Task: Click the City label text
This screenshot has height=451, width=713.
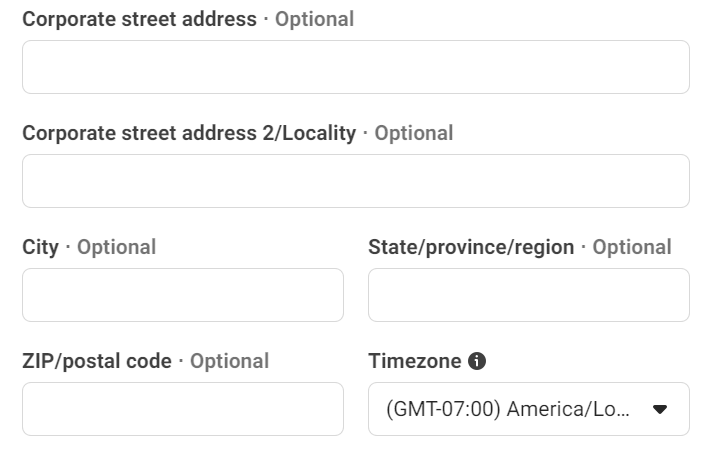Action: 40,248
